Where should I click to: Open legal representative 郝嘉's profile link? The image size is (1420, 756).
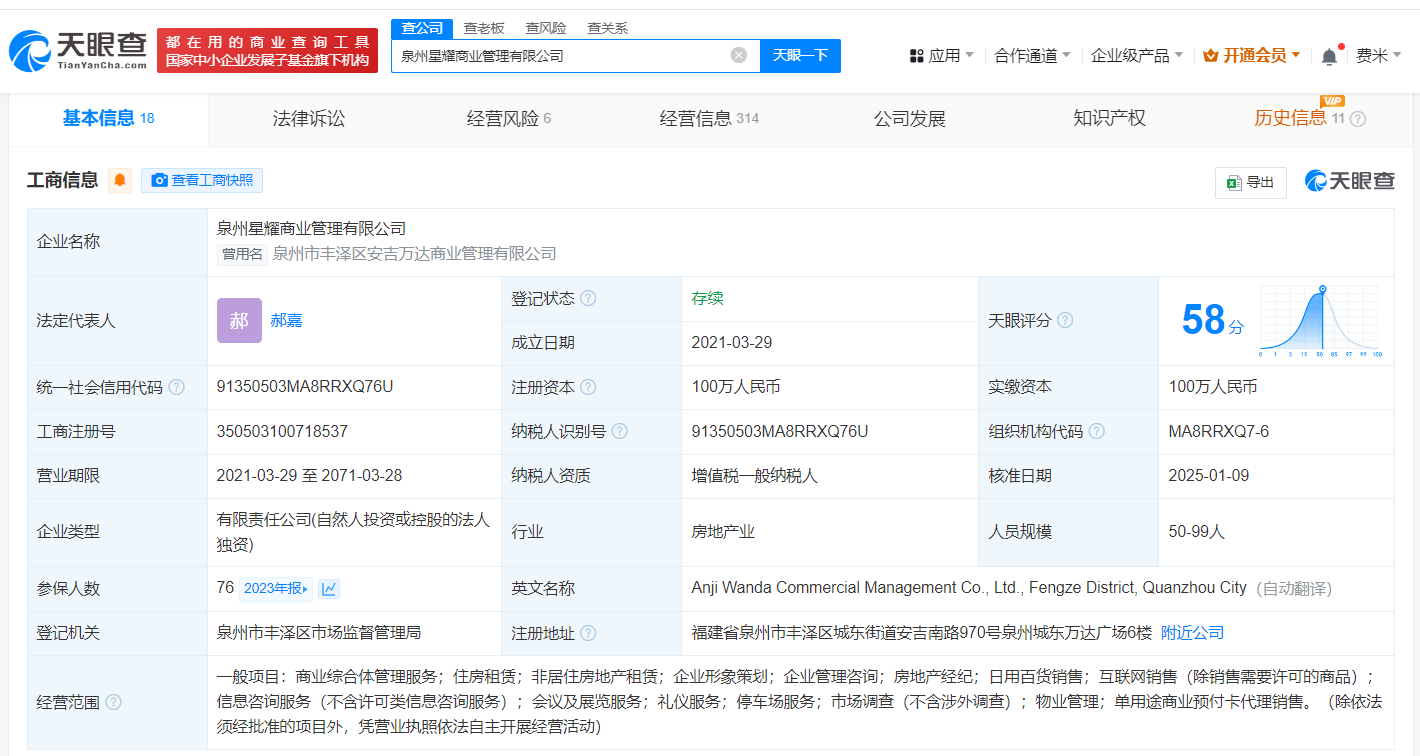pyautogui.click(x=287, y=320)
